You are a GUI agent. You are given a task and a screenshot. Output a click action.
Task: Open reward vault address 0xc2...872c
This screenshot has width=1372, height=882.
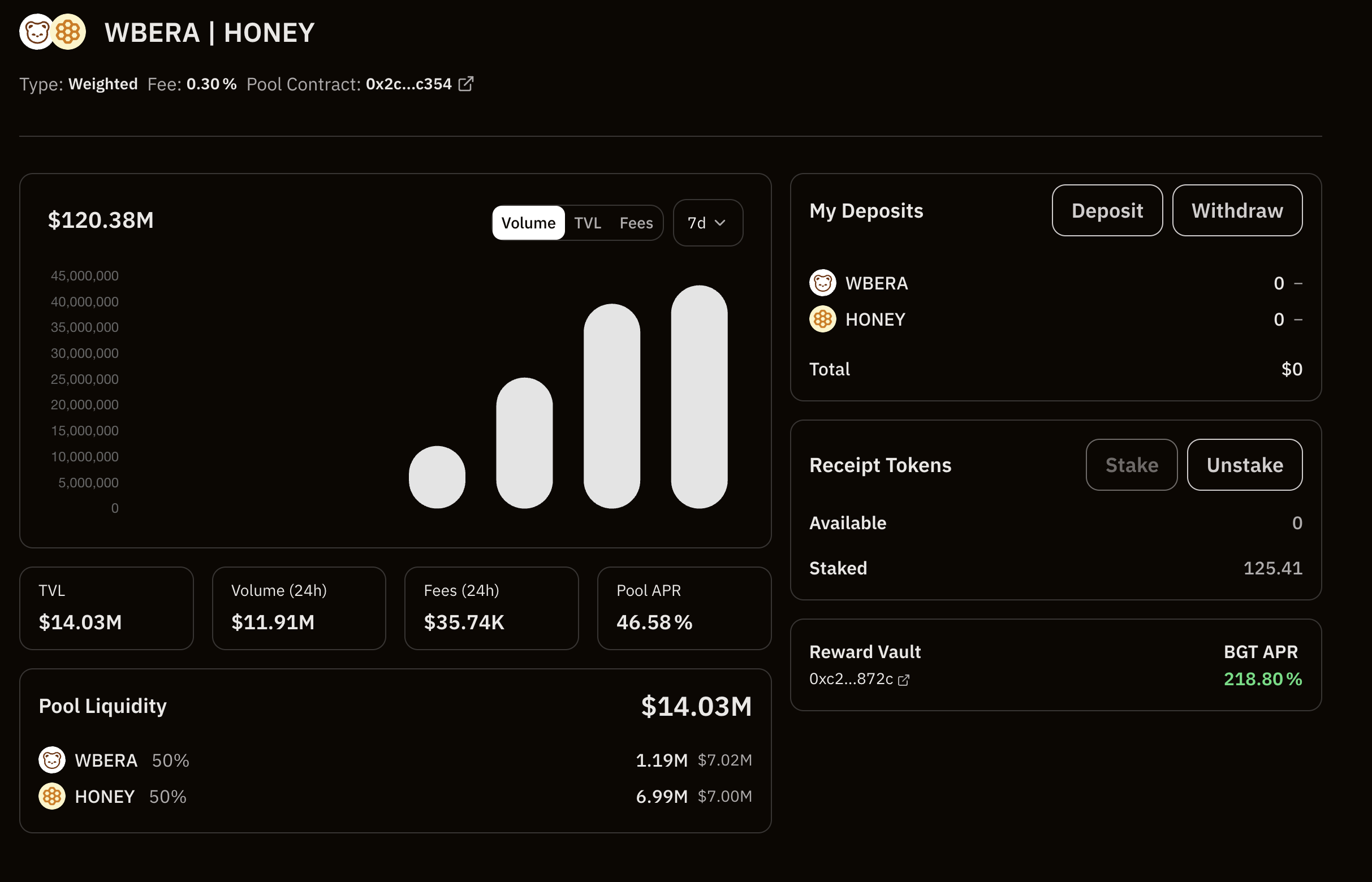click(851, 679)
